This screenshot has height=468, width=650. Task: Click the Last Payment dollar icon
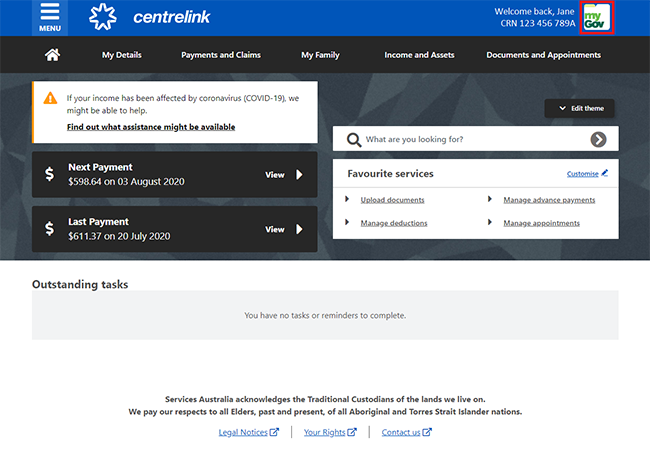coord(50,229)
